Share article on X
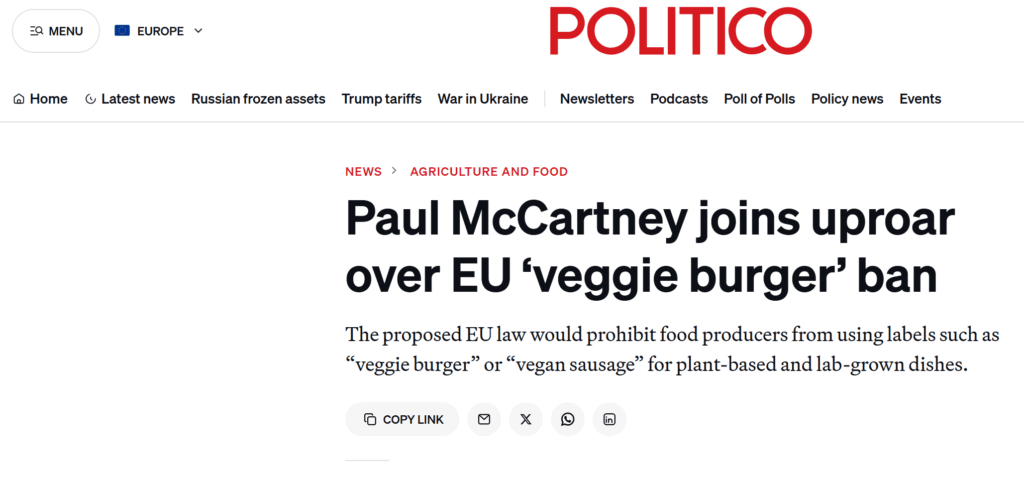This screenshot has width=1024, height=478. point(526,419)
